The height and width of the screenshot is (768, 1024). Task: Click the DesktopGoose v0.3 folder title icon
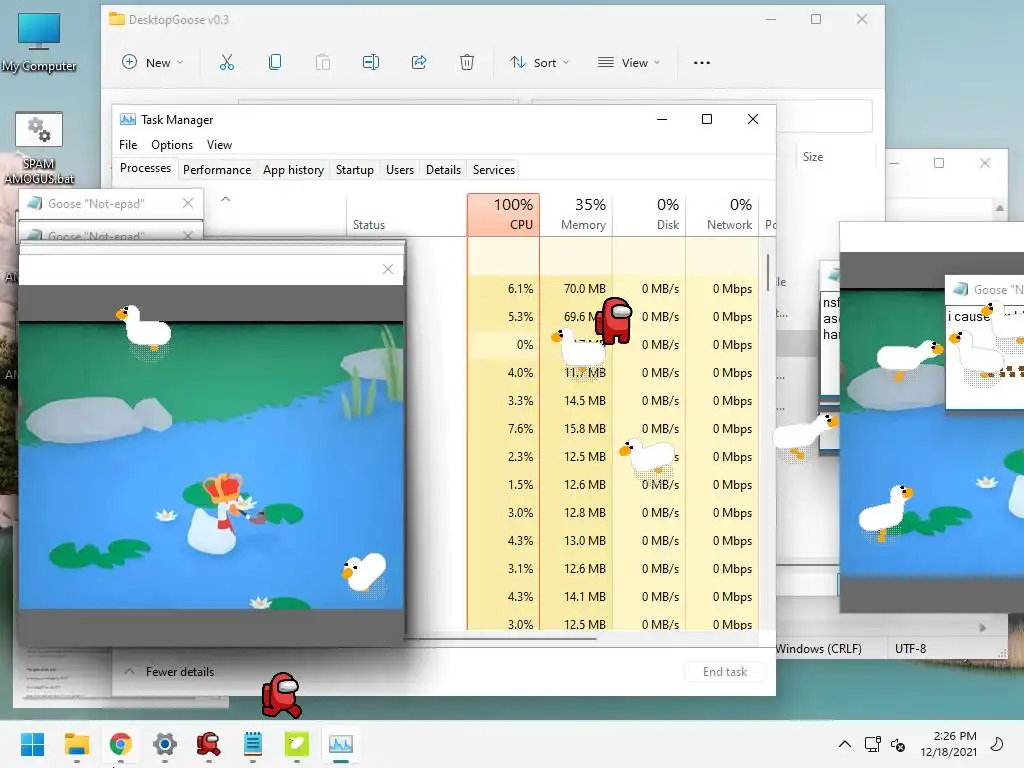[117, 19]
